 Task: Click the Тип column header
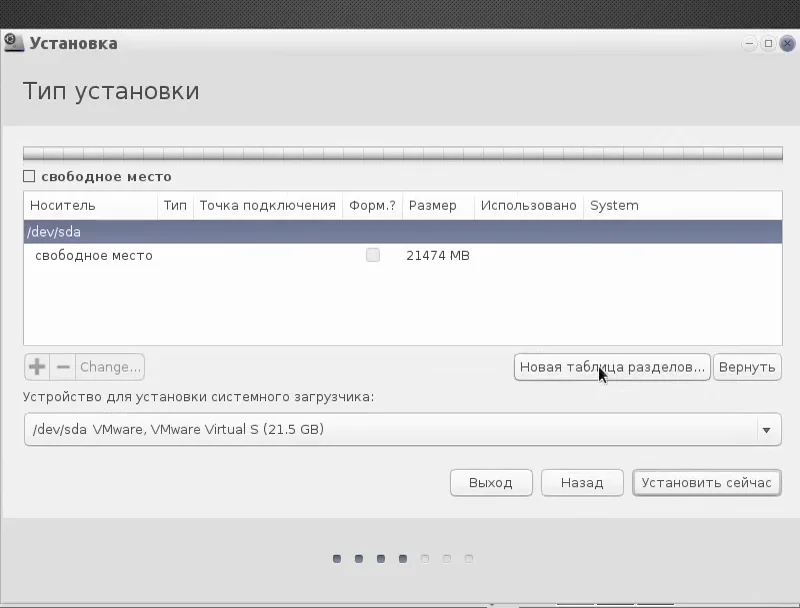click(175, 206)
